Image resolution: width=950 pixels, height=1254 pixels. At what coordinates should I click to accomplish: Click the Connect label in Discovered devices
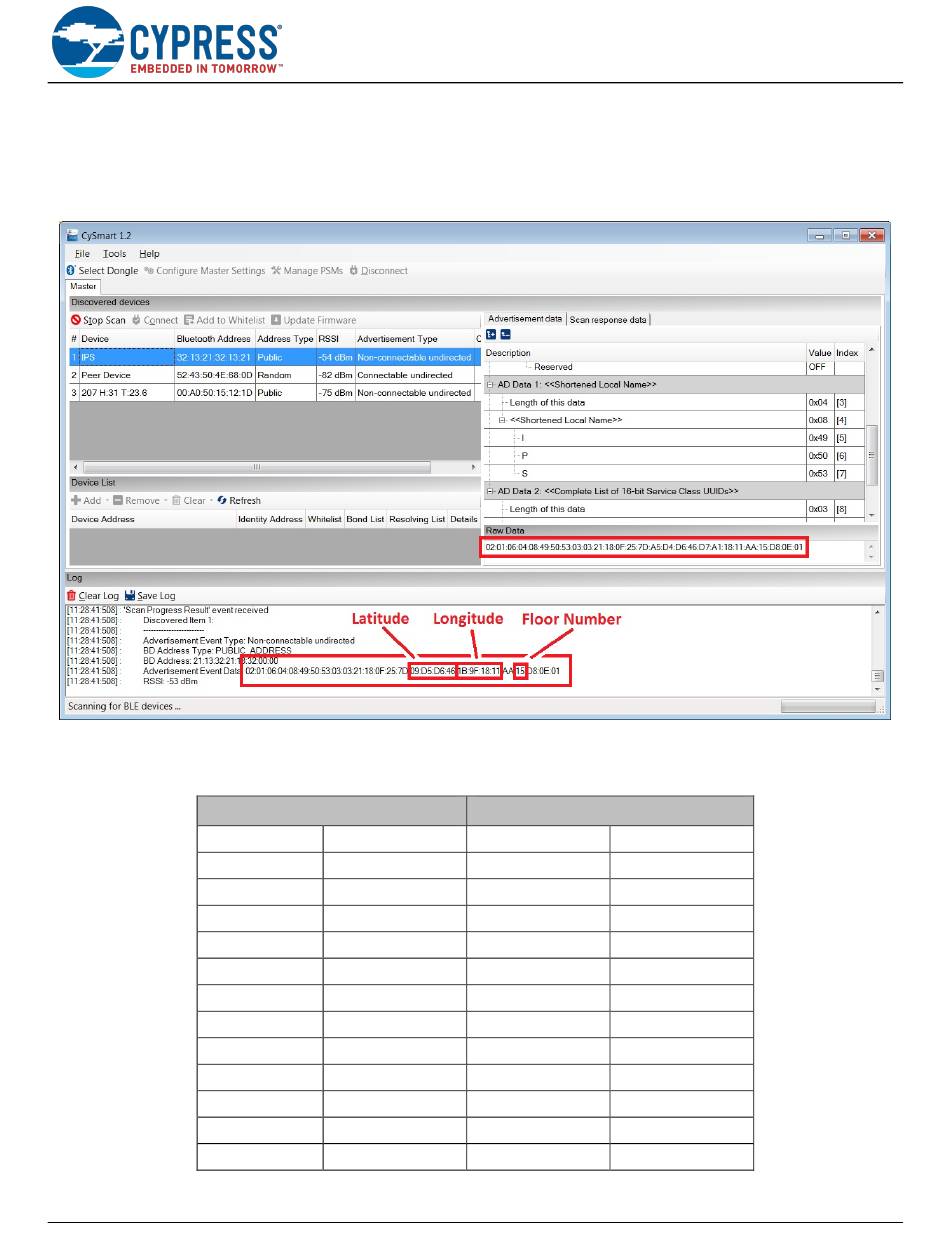click(161, 320)
